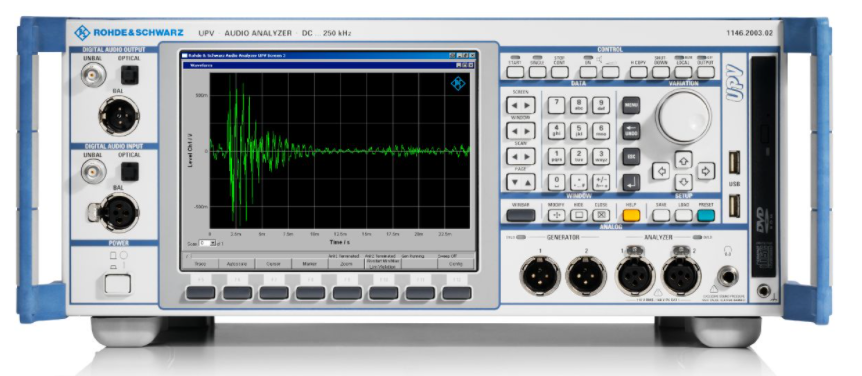The height and width of the screenshot is (376, 862).
Task: Toggle the OUTPUT off key
Action: (x=706, y=72)
